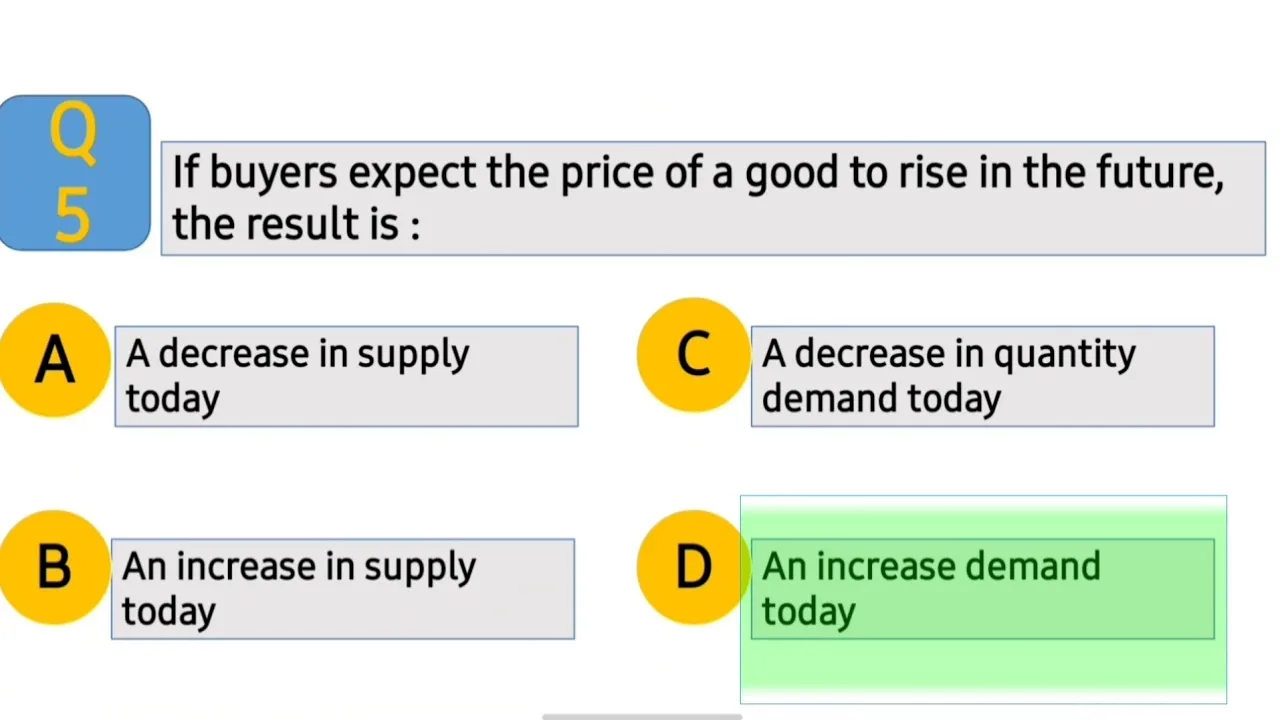
Task: Pick answer 'A decrease in quantity demand today'
Action: pos(983,376)
